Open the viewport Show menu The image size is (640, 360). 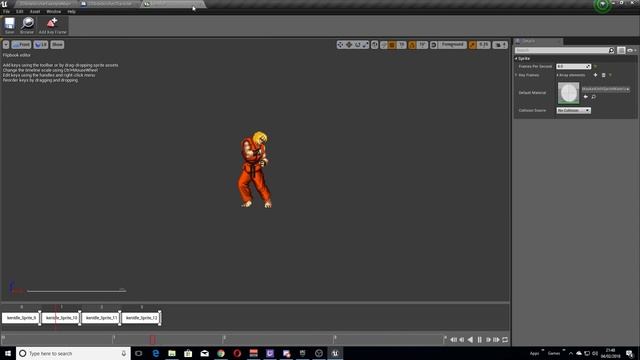(57, 44)
